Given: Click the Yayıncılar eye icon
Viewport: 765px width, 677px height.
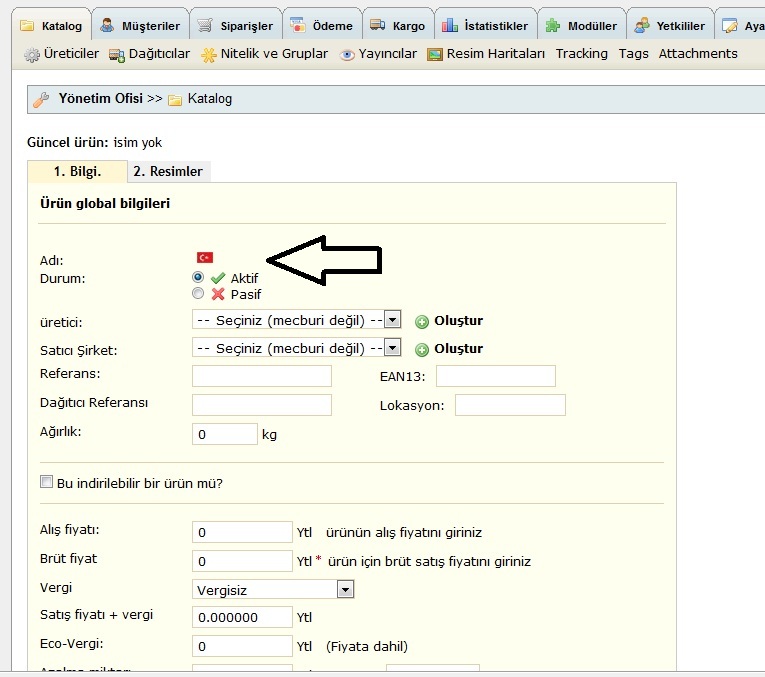Looking at the screenshot, I should click(x=347, y=55).
